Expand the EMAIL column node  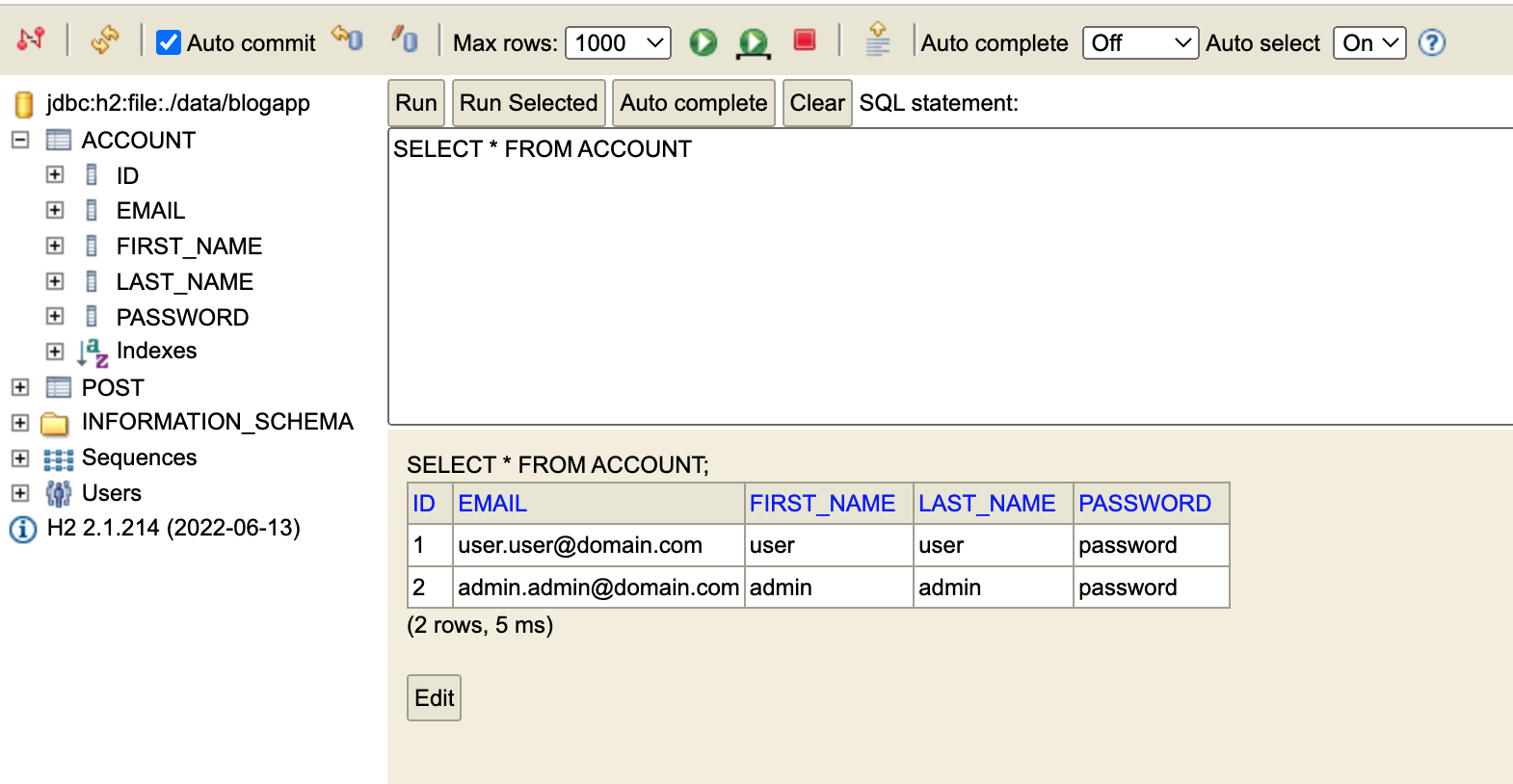[x=55, y=210]
